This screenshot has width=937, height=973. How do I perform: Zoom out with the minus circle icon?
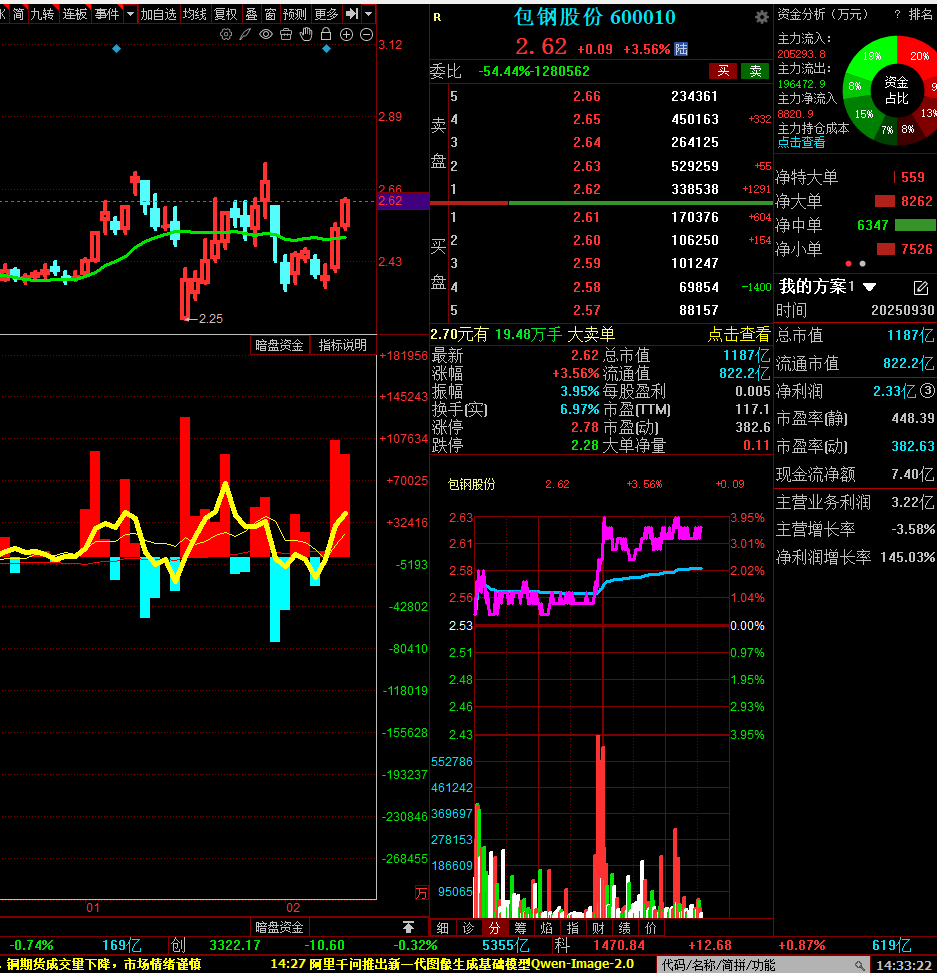coord(367,35)
